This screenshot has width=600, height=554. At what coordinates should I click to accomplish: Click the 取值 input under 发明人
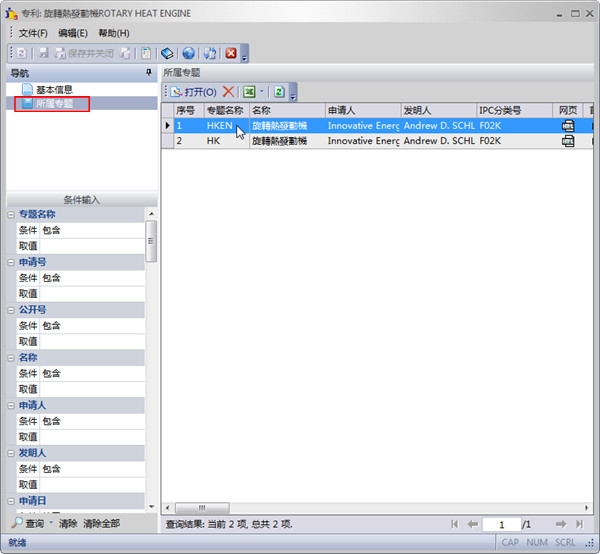tap(92, 485)
